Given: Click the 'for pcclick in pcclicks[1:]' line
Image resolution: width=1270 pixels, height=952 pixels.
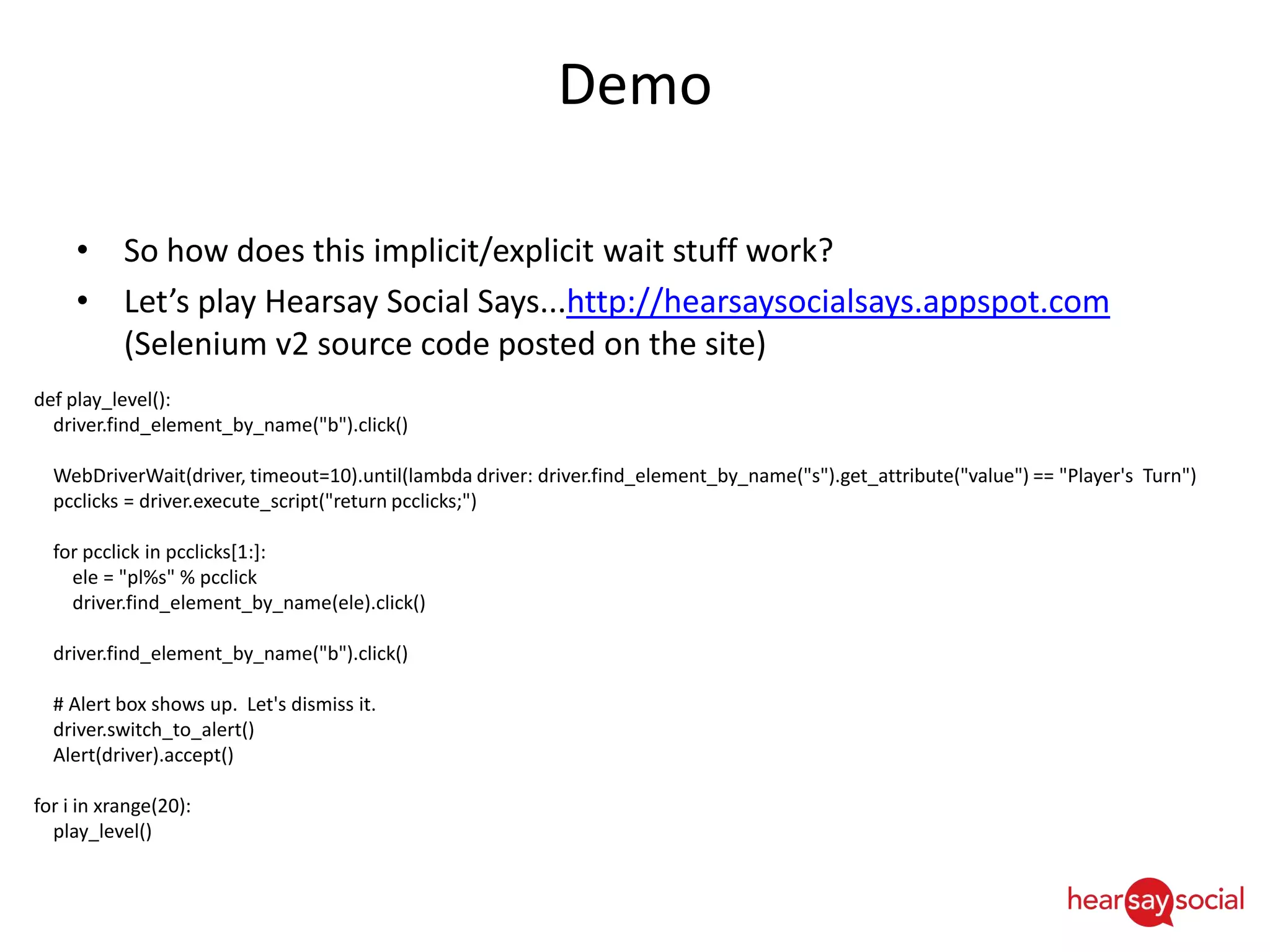Looking at the screenshot, I should point(159,552).
